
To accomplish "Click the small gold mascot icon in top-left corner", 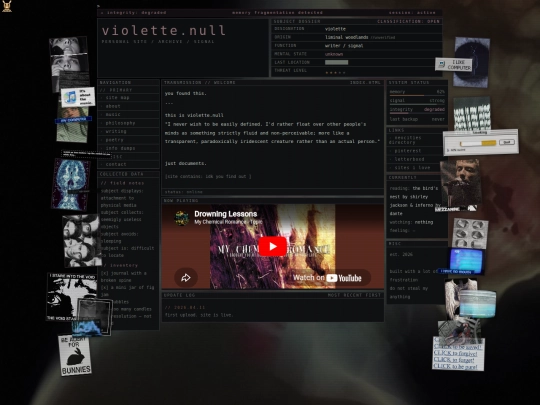I will point(7,6).
